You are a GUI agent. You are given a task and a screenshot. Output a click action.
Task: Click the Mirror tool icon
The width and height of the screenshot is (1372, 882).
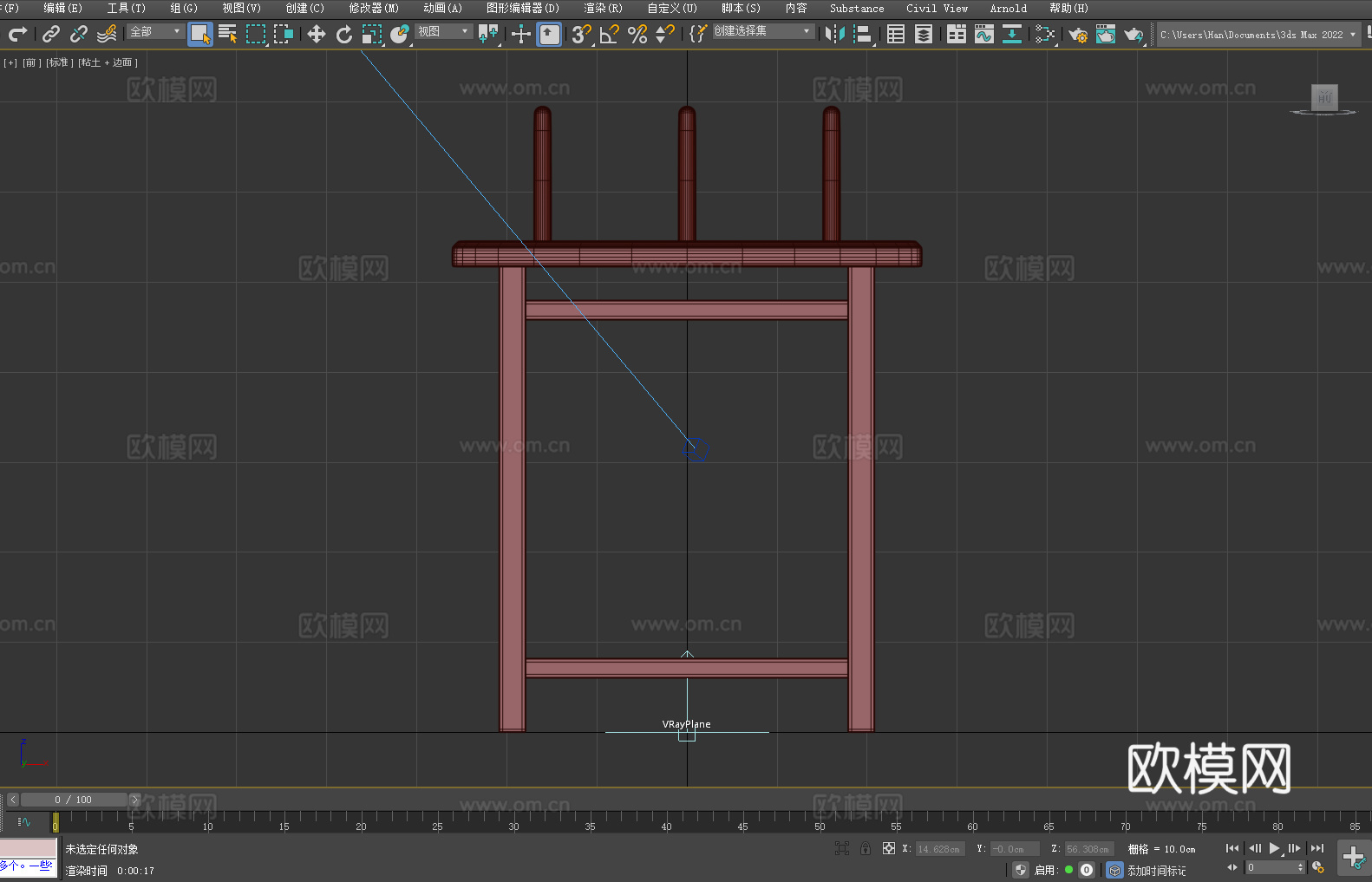tap(834, 34)
